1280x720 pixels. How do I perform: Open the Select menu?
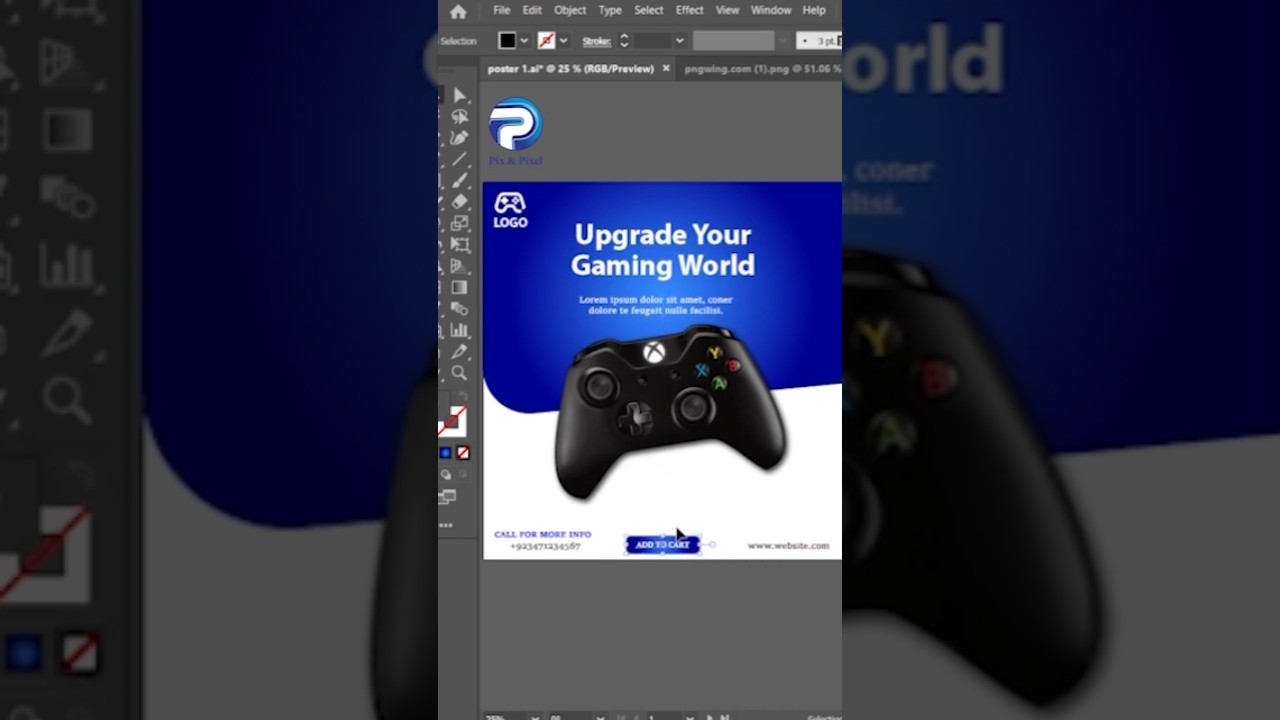coord(649,10)
